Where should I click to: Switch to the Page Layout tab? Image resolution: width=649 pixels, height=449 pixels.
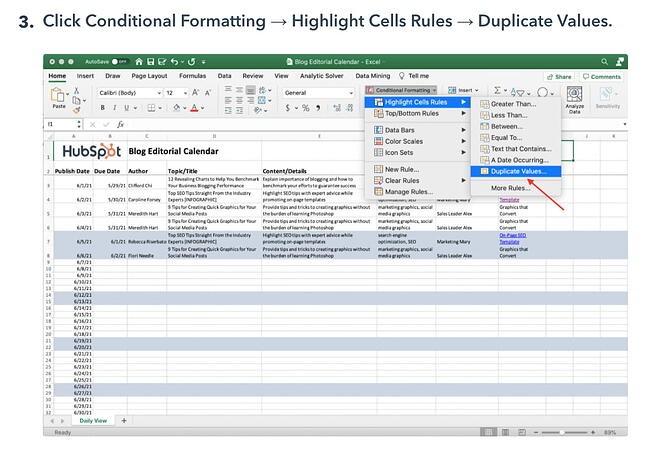pos(149,76)
